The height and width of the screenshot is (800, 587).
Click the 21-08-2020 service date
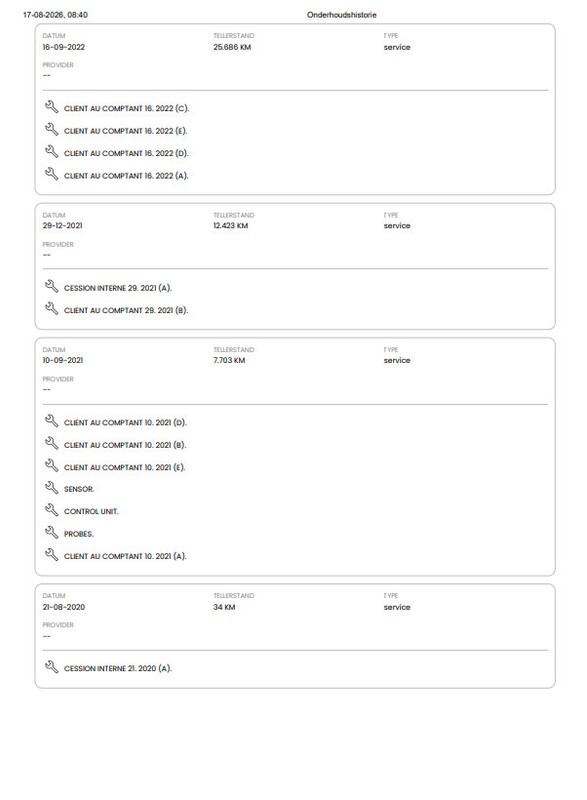click(64, 607)
